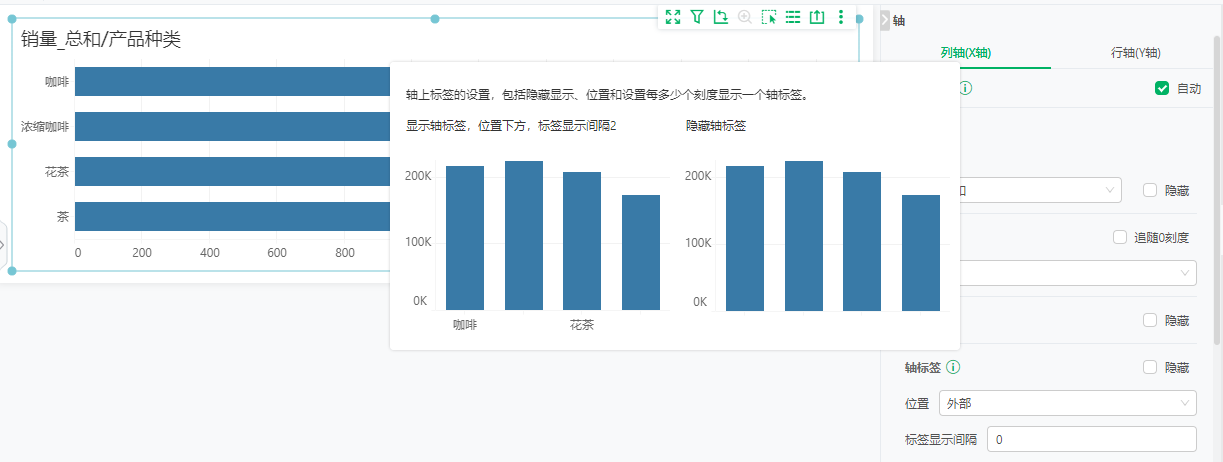Switch to the 行轴(Y轴) tab
The height and width of the screenshot is (462, 1223).
1135,53
